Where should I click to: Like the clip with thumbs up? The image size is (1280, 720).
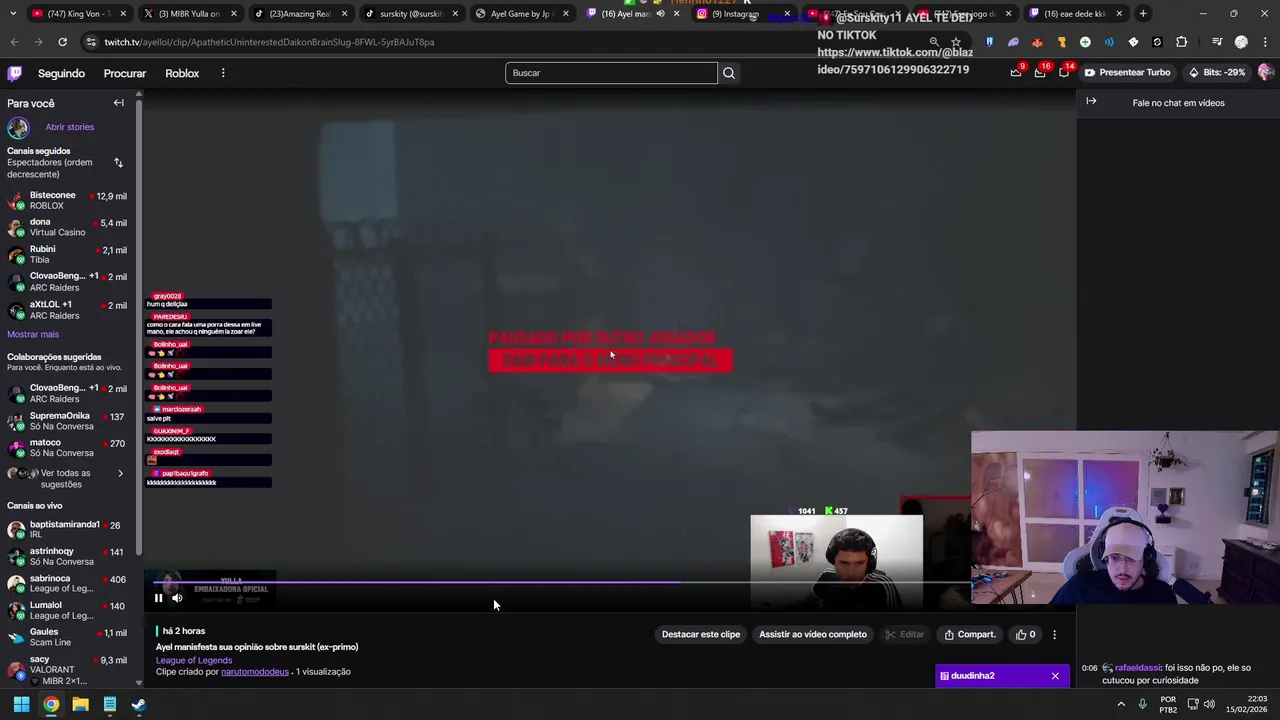click(1026, 634)
